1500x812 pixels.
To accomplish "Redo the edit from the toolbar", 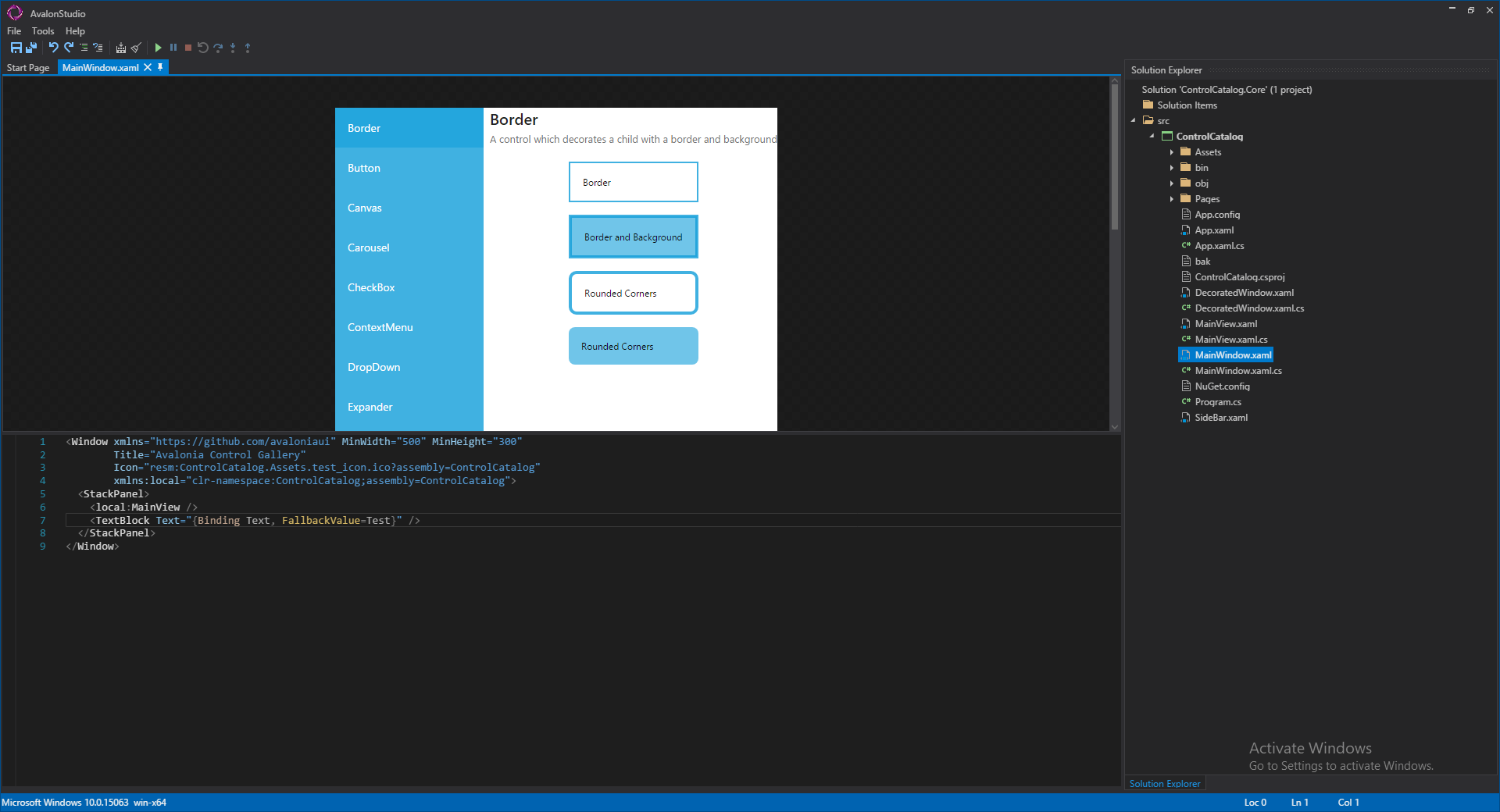I will pos(69,48).
